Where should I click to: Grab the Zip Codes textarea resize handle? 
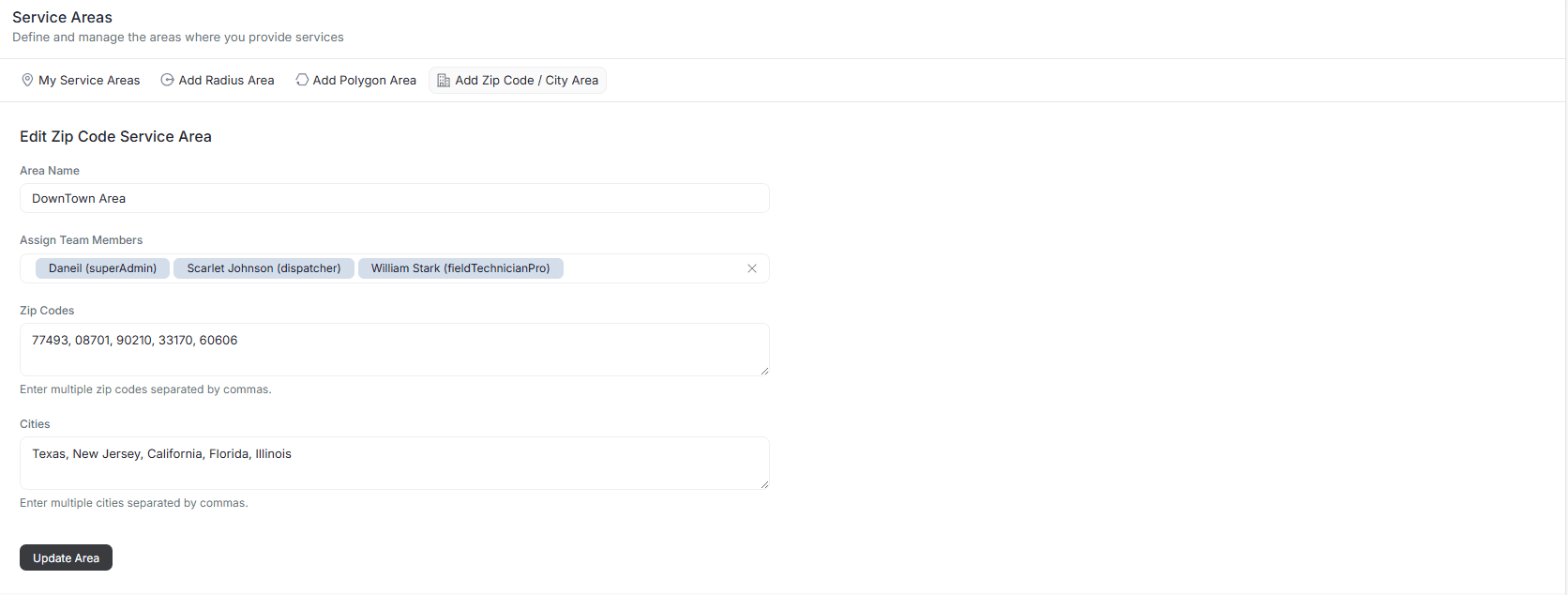pyautogui.click(x=764, y=371)
